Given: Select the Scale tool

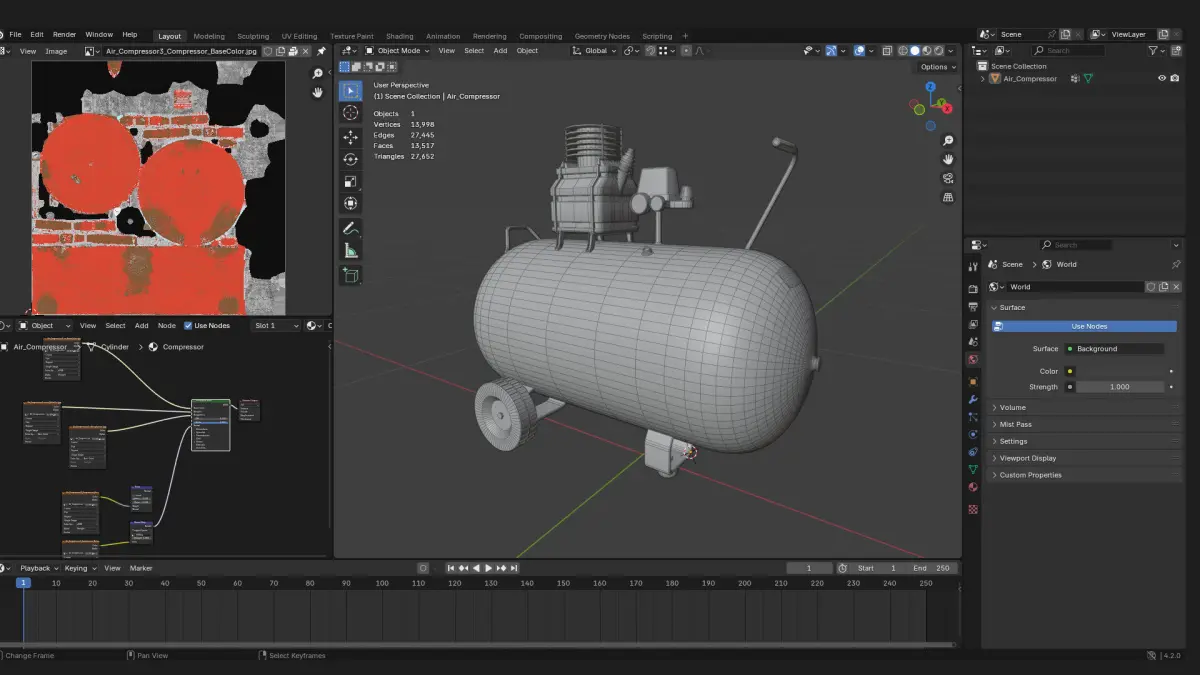Looking at the screenshot, I should 350,181.
